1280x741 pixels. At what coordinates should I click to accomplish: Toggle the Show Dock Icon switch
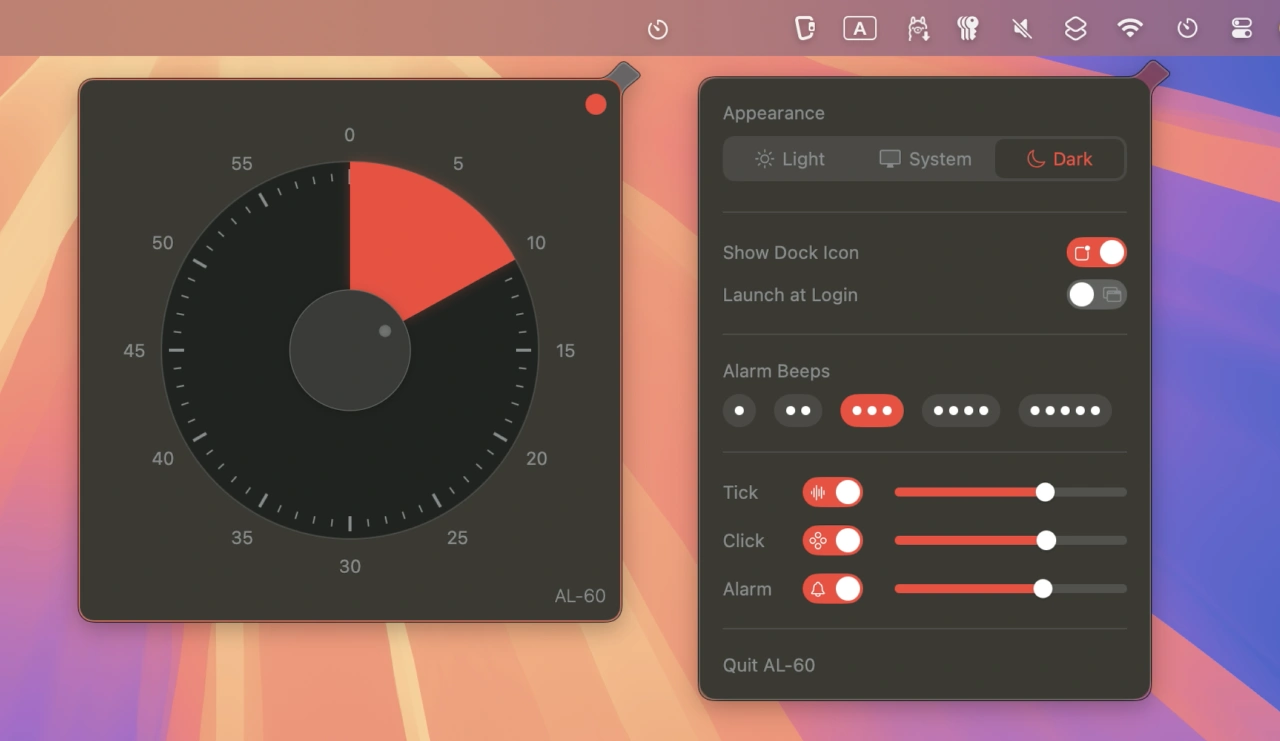(1096, 253)
